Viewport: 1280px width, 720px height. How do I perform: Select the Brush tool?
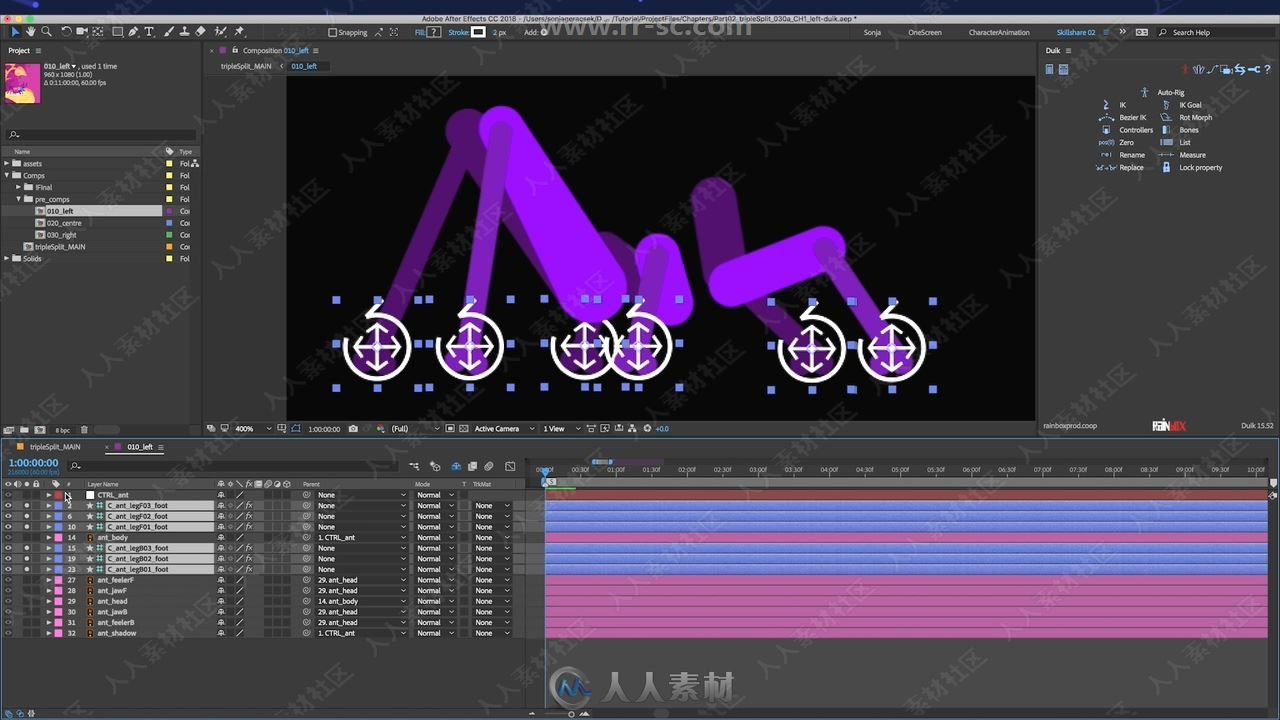pos(167,32)
